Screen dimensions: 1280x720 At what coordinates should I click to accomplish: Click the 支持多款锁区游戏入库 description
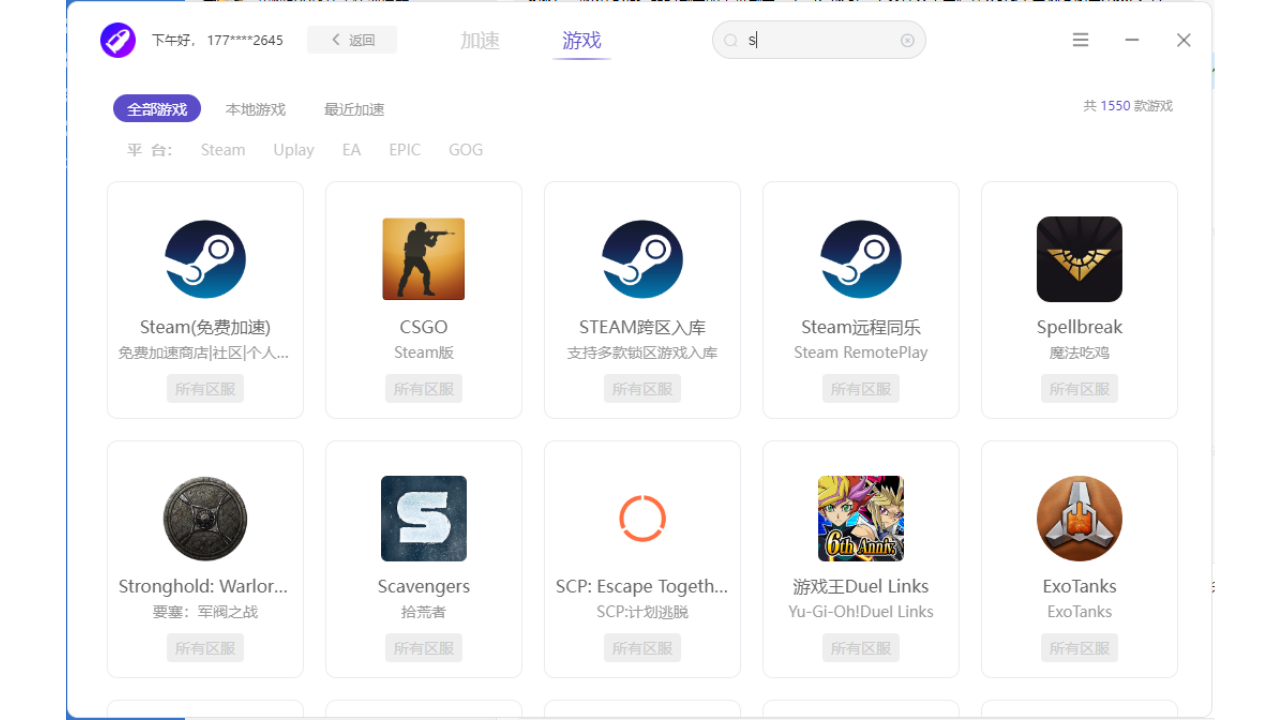pyautogui.click(x=642, y=353)
